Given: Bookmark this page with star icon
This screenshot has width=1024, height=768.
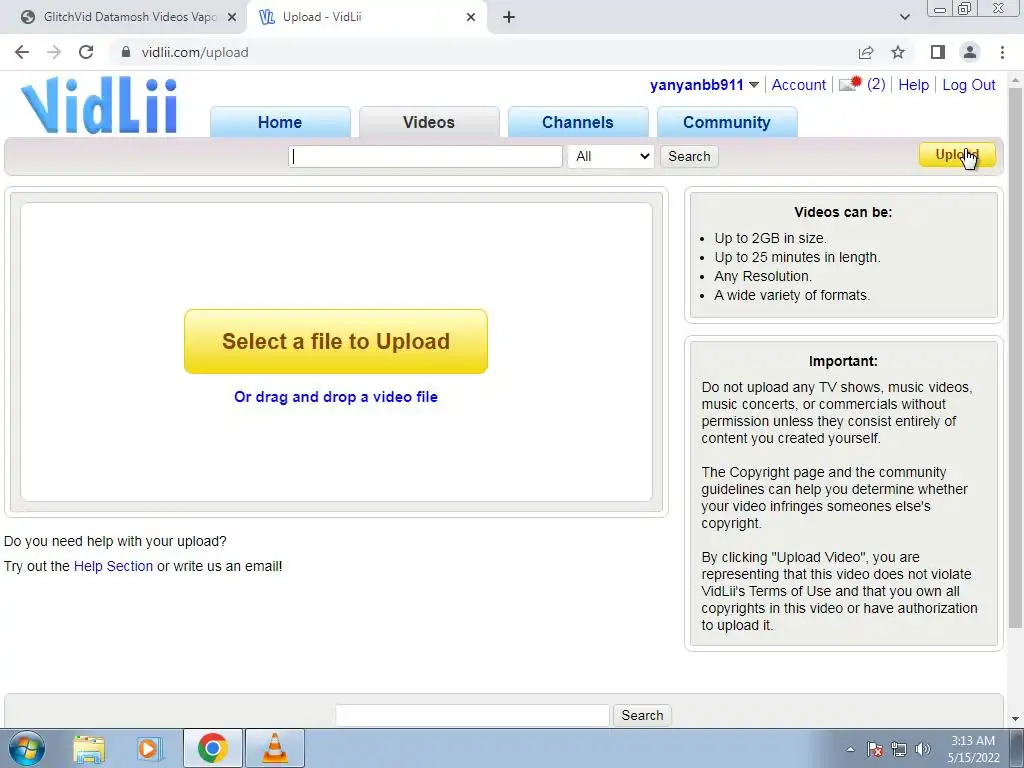Looking at the screenshot, I should coord(898,52).
